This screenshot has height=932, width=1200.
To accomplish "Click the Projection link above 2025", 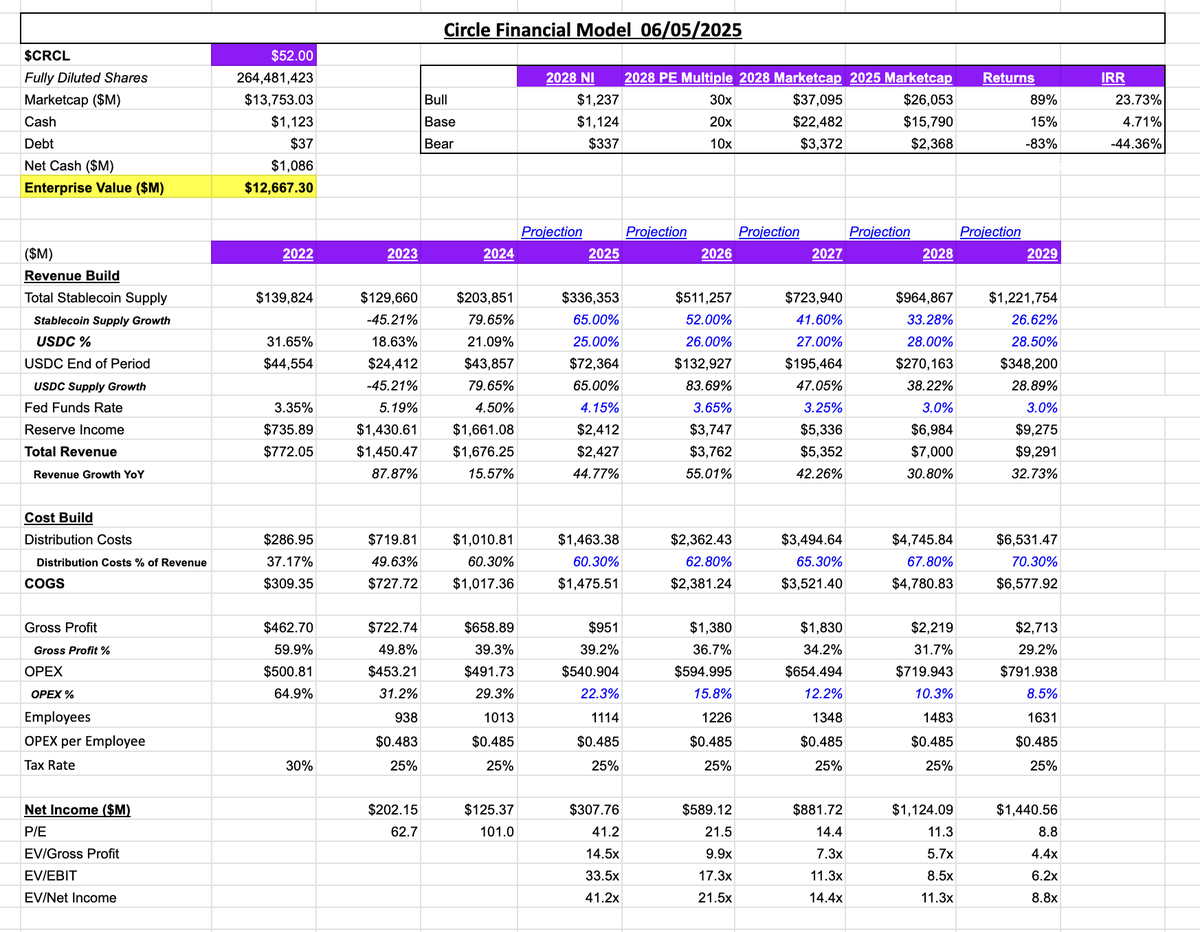I will coord(552,232).
